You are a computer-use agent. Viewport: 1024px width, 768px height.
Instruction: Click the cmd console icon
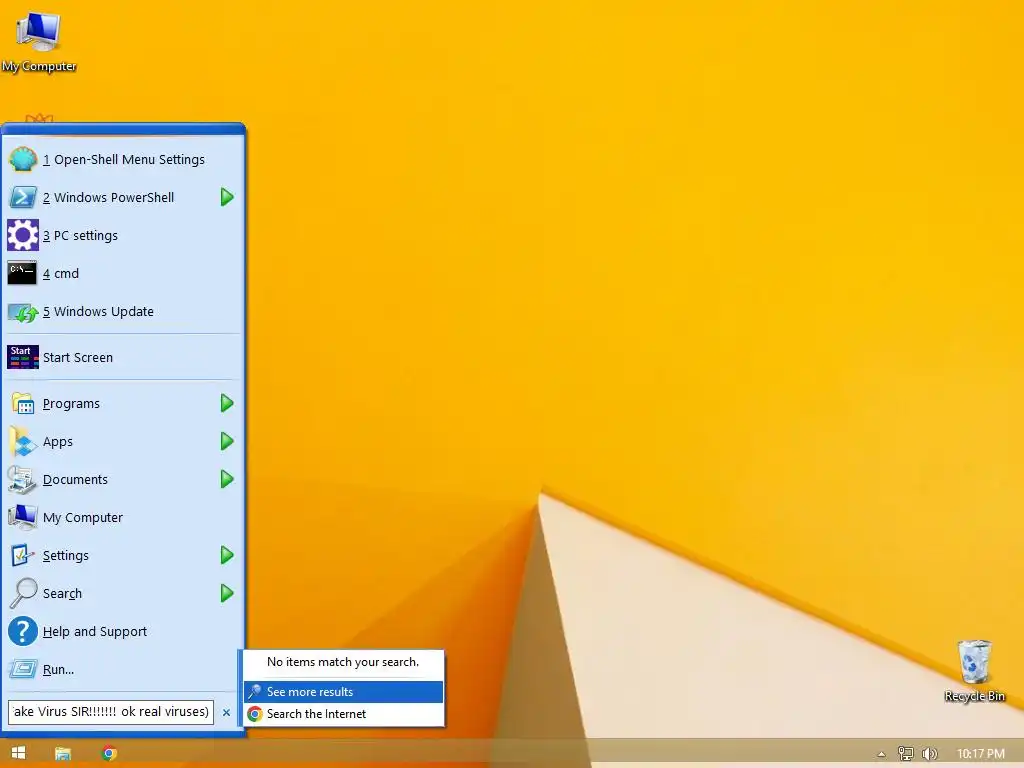22,273
